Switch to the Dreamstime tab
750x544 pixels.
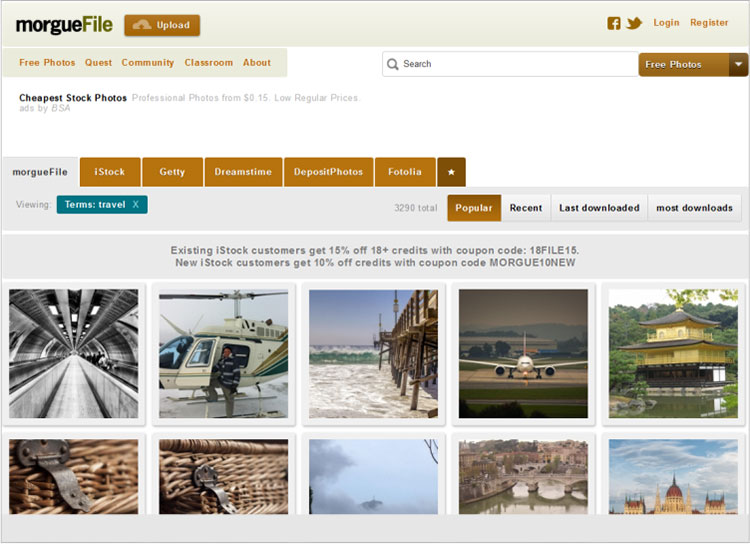pos(243,172)
